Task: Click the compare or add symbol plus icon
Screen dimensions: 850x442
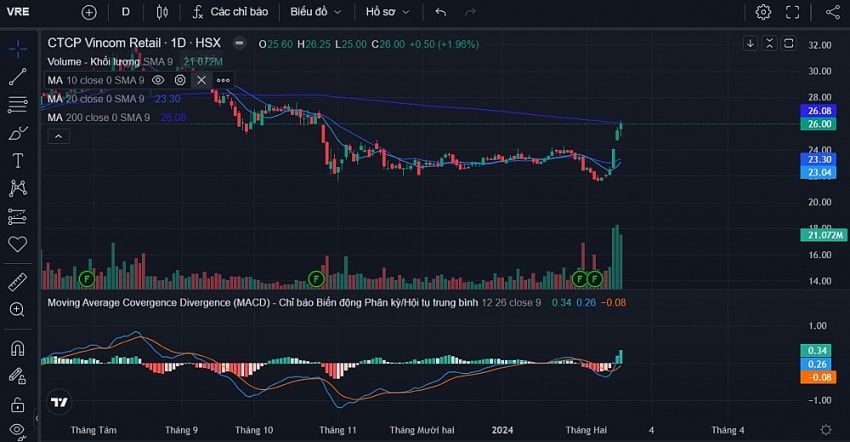Action: click(x=89, y=12)
